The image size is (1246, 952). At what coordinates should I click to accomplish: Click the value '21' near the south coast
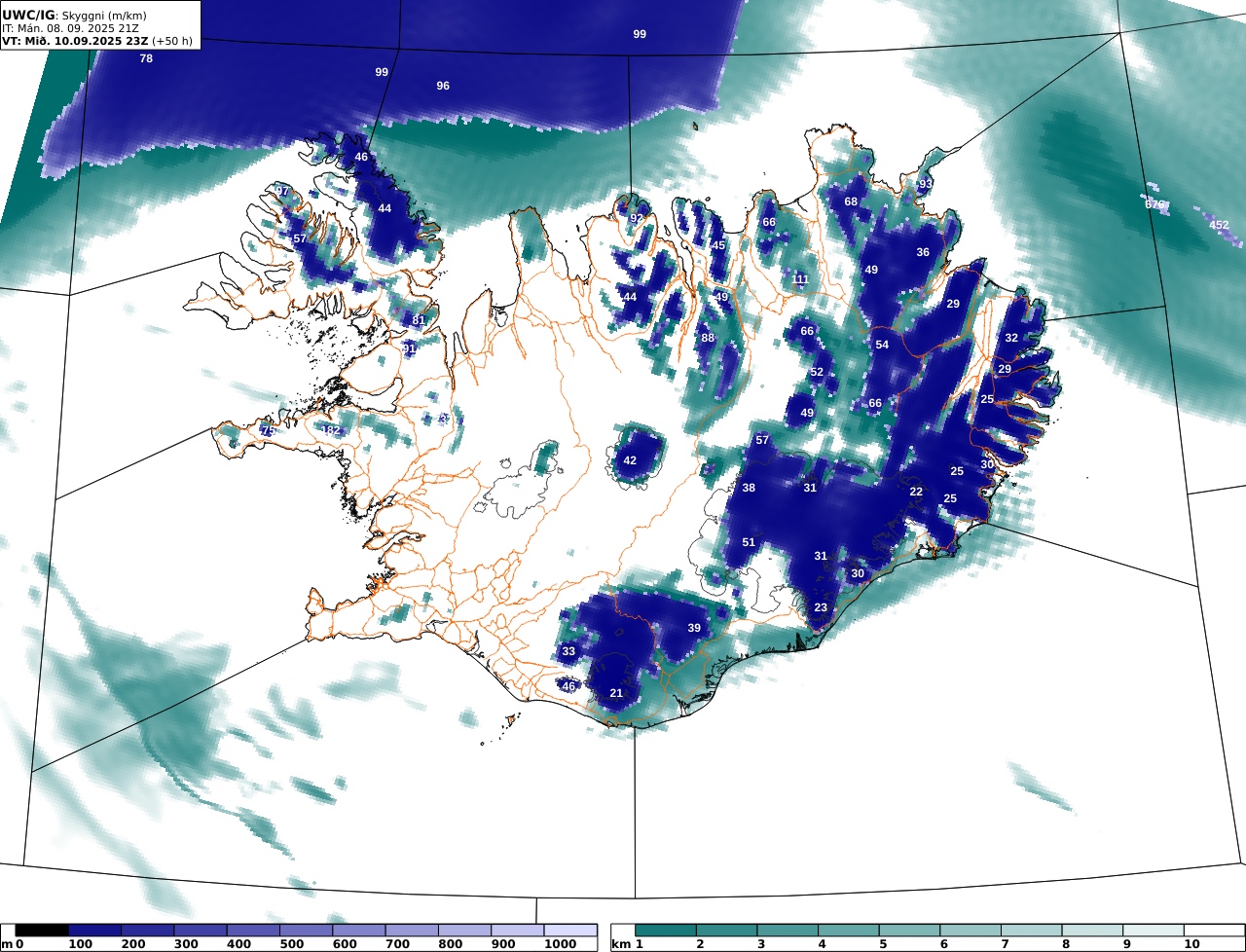(616, 693)
